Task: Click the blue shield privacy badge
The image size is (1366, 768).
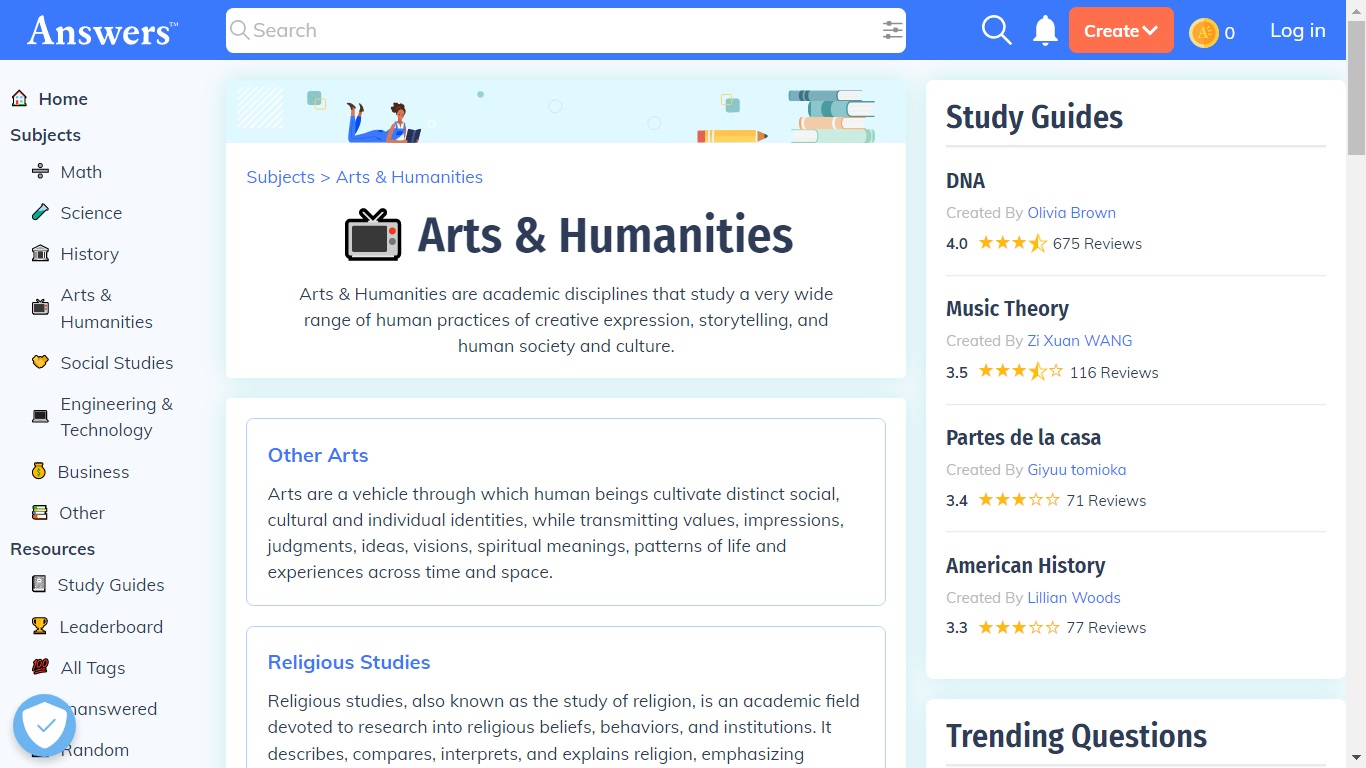Action: point(44,725)
